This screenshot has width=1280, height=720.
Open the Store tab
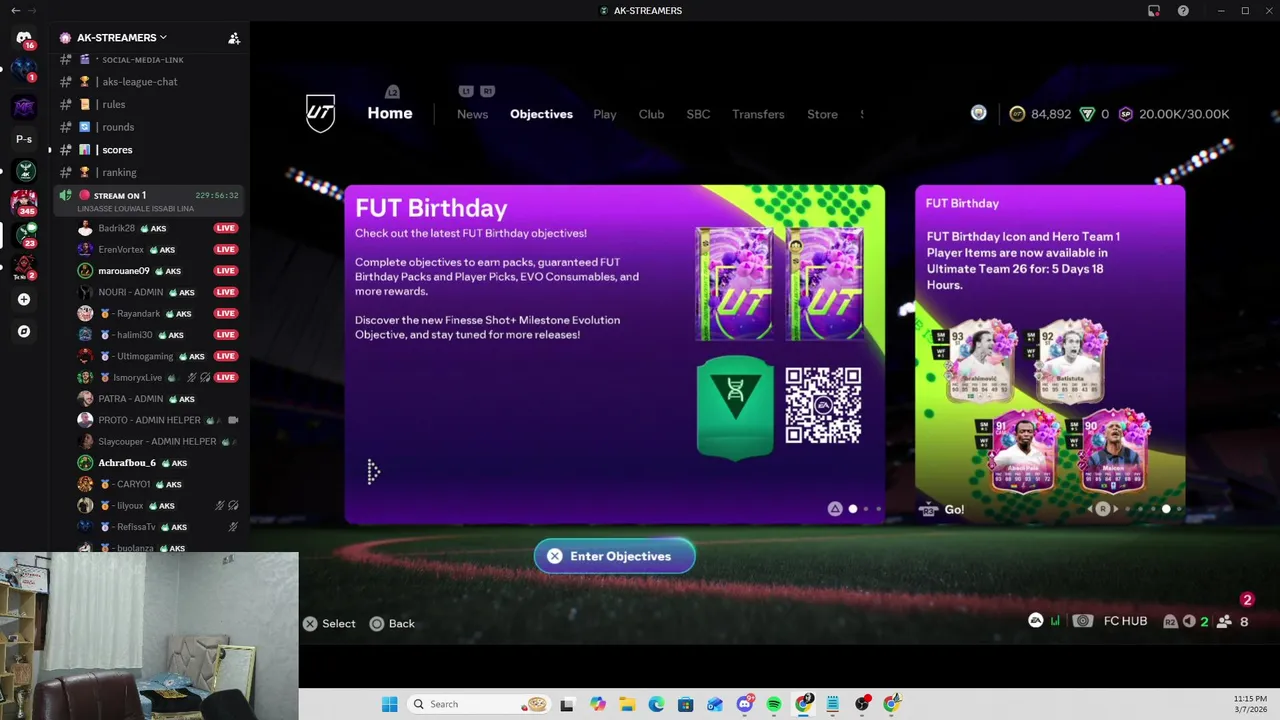point(822,114)
